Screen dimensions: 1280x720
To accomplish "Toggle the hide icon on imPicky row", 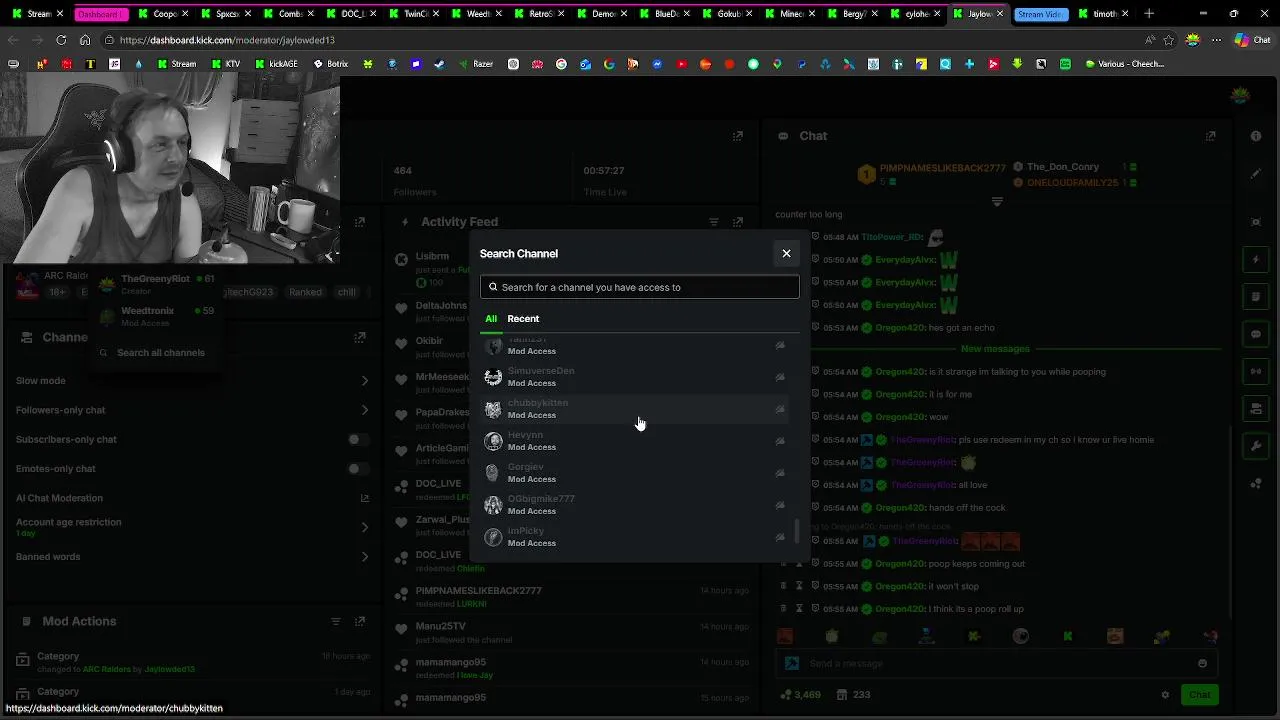I will 780,537.
